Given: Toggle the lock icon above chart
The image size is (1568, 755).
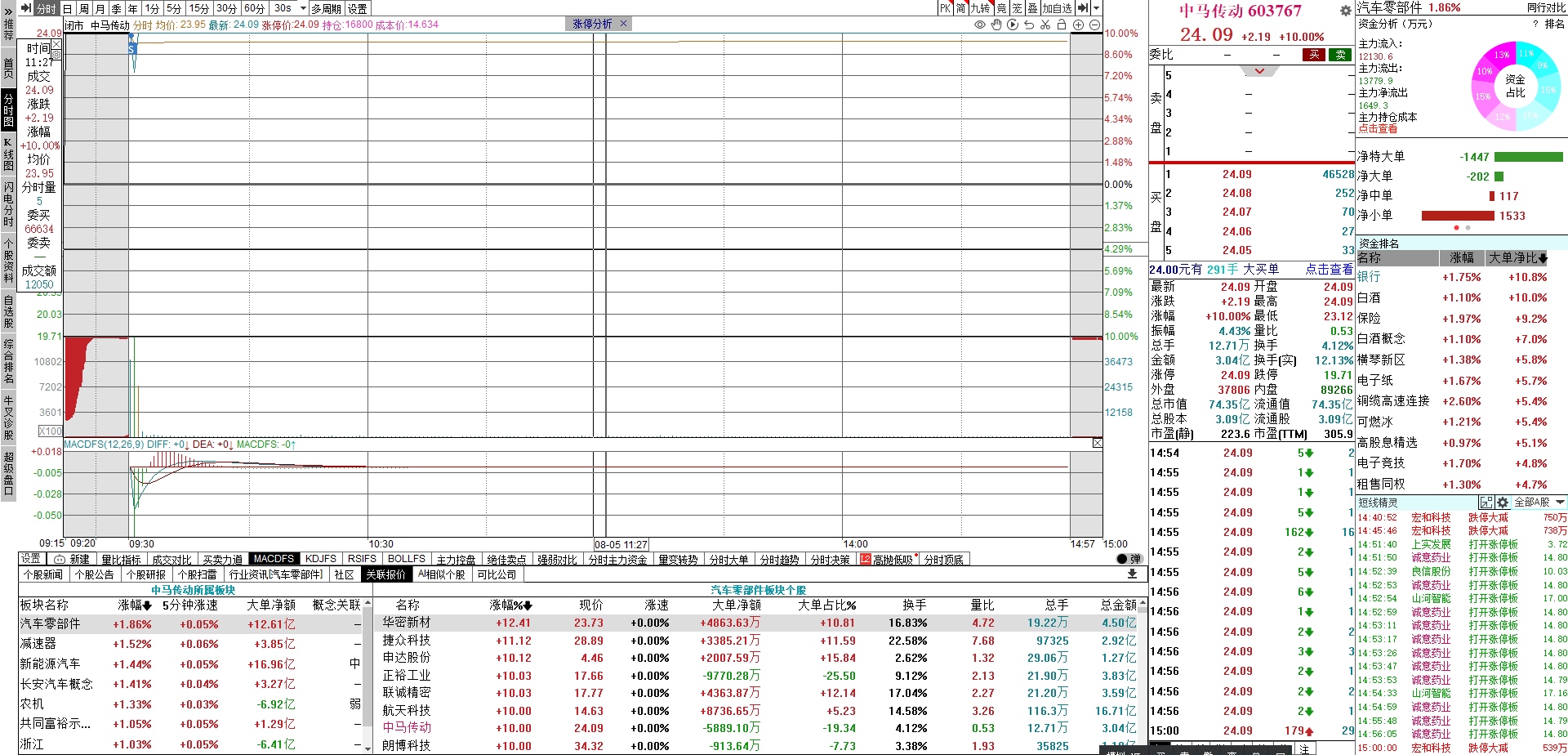Looking at the screenshot, I should click(x=1062, y=25).
